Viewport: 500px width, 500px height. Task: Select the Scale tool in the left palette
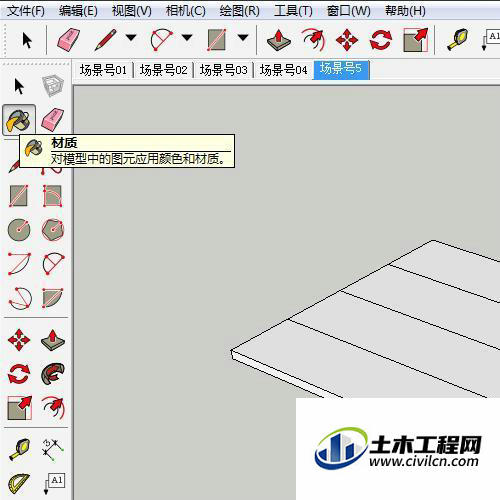(19, 407)
